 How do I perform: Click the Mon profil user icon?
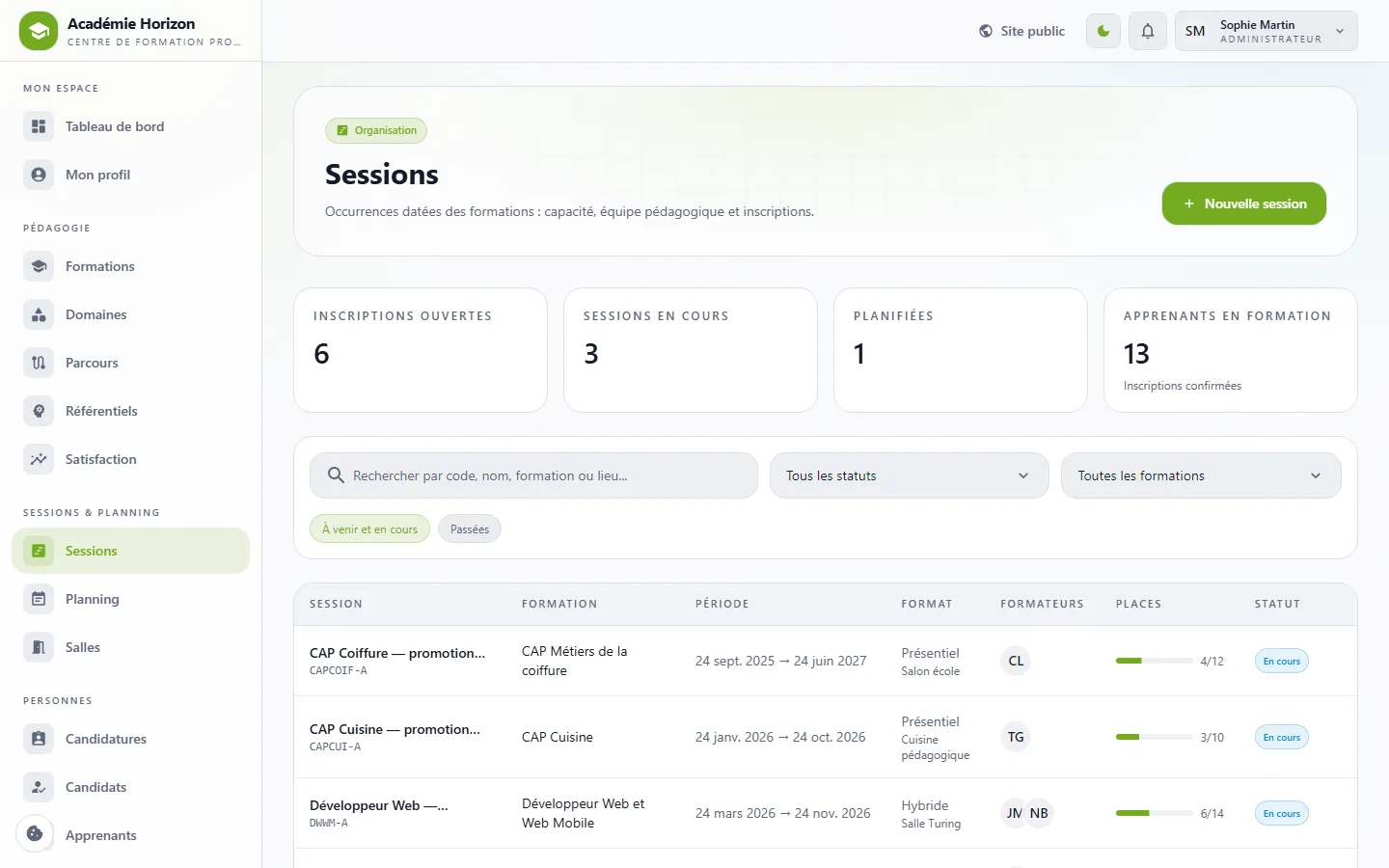coord(39,175)
